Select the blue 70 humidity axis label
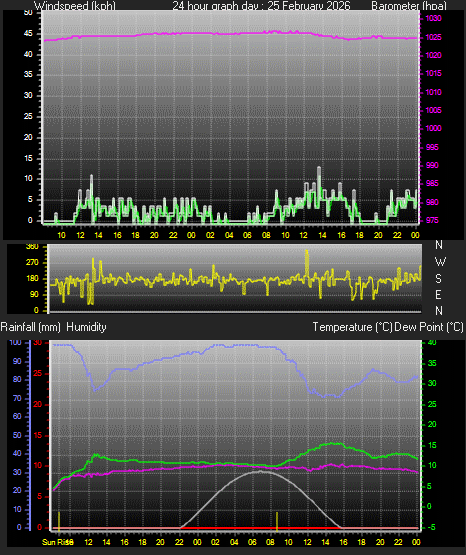This screenshot has width=466, height=555. click(x=17, y=398)
